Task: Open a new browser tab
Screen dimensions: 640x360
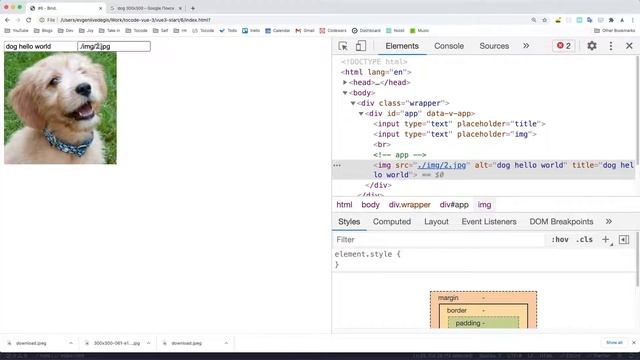Action: tap(193, 8)
